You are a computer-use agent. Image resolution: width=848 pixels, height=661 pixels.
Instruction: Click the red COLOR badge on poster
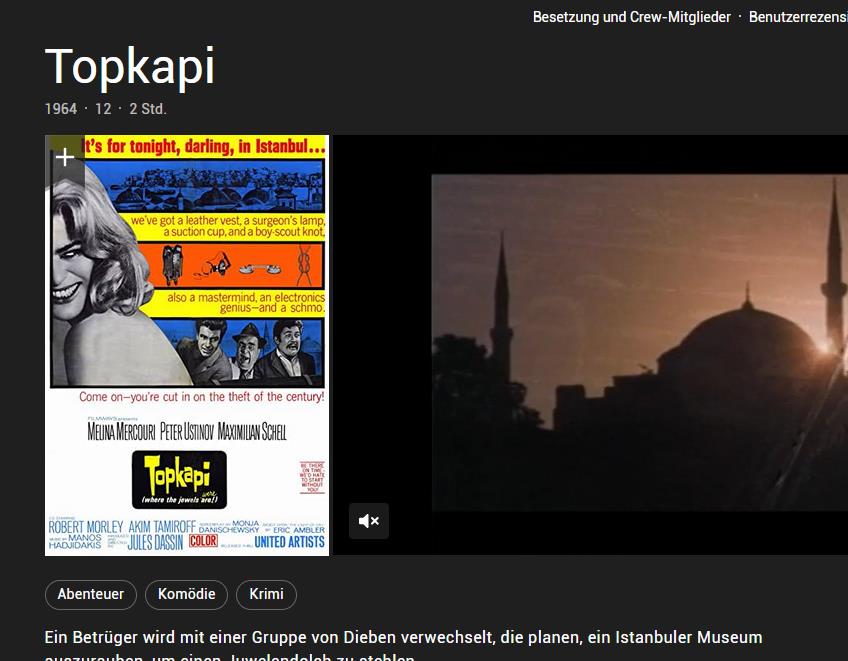click(203, 541)
